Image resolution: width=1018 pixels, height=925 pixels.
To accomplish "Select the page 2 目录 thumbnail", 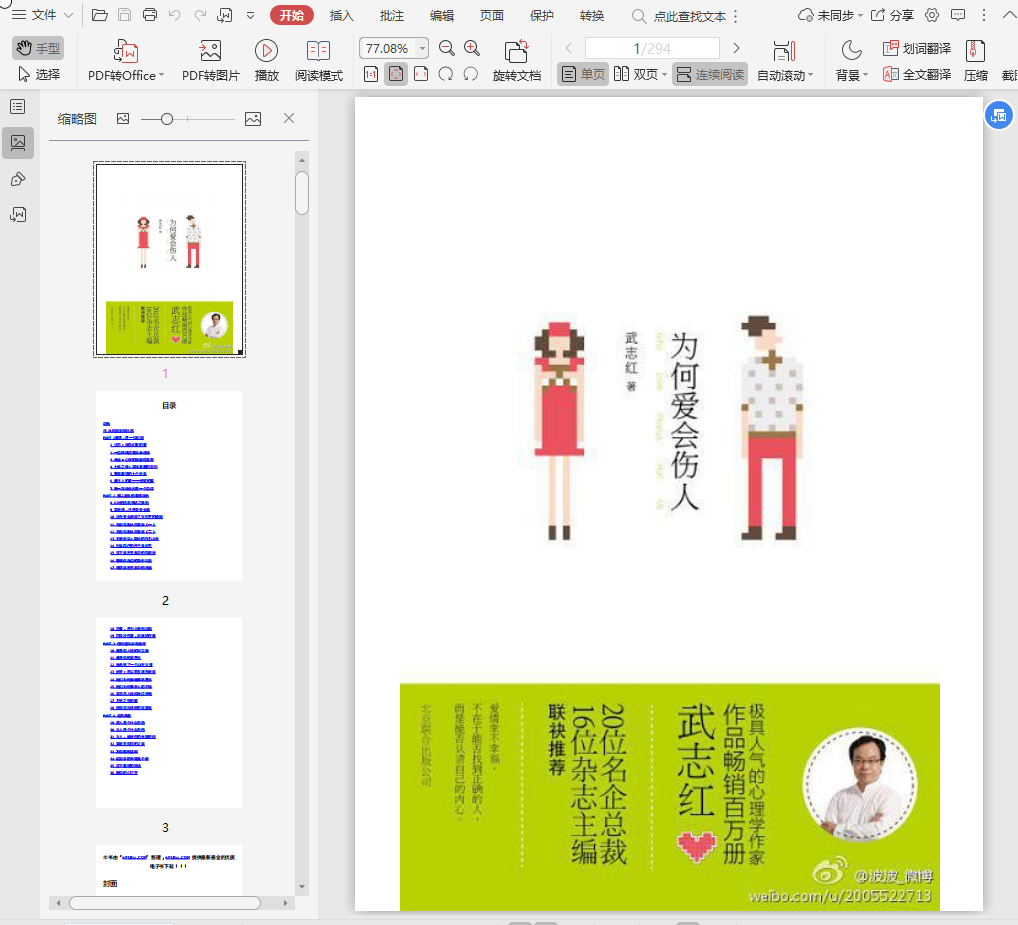I will [x=169, y=486].
